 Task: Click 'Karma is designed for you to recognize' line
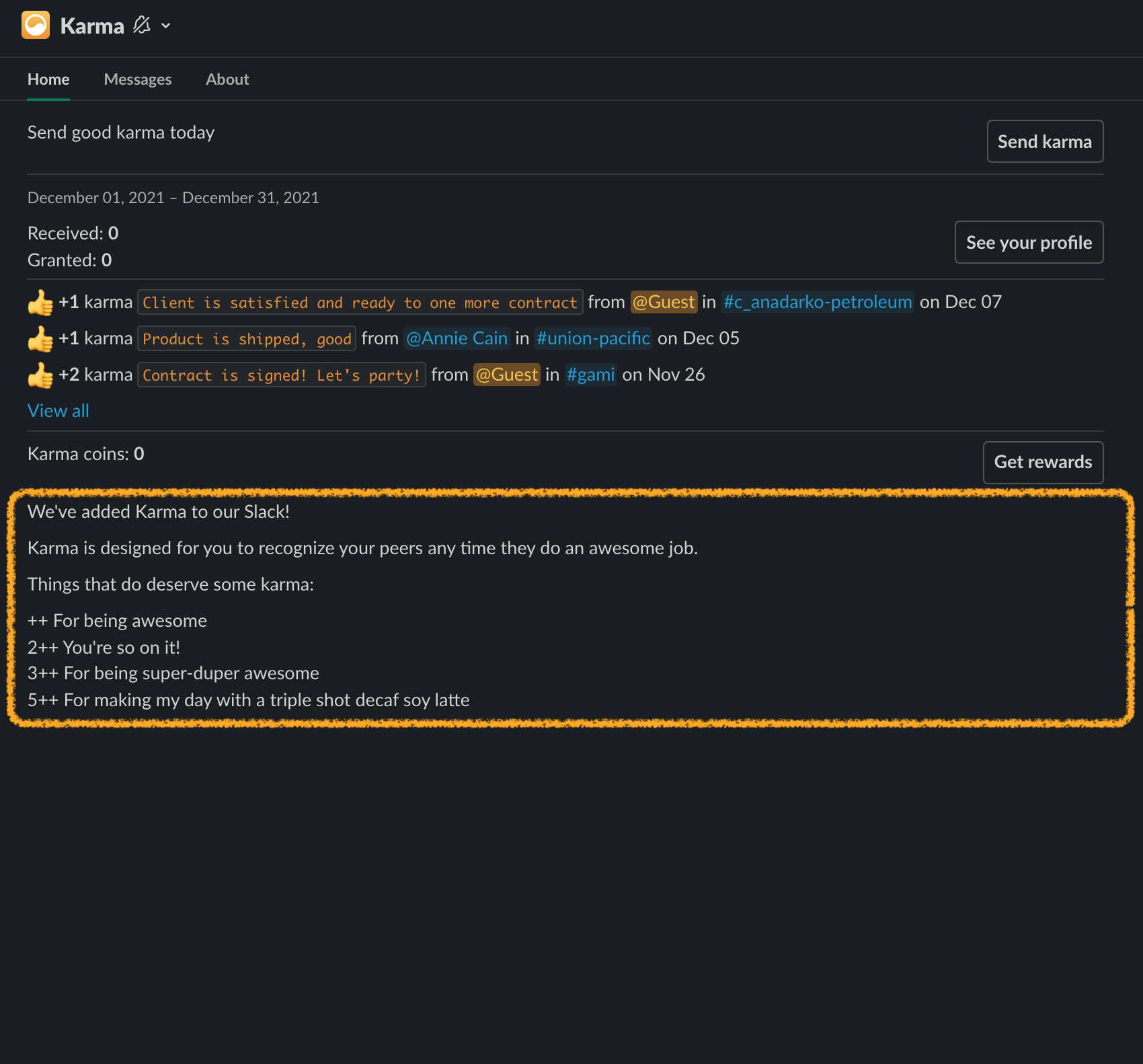pyautogui.click(x=363, y=548)
